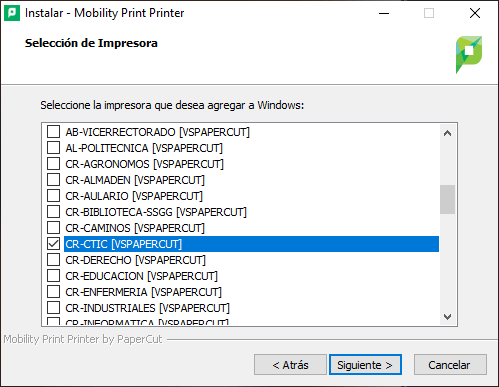Select the CR-AGRONOMOS [VSPAPERCUT] list entry

144,164
